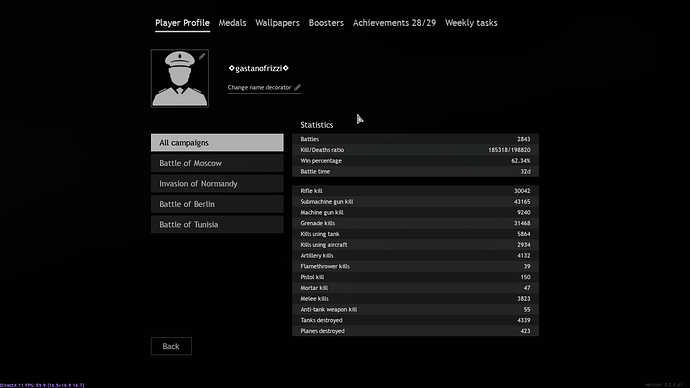The width and height of the screenshot is (690, 388).
Task: Click the Kill/Deaths ratio row
Action: pyautogui.click(x=415, y=150)
